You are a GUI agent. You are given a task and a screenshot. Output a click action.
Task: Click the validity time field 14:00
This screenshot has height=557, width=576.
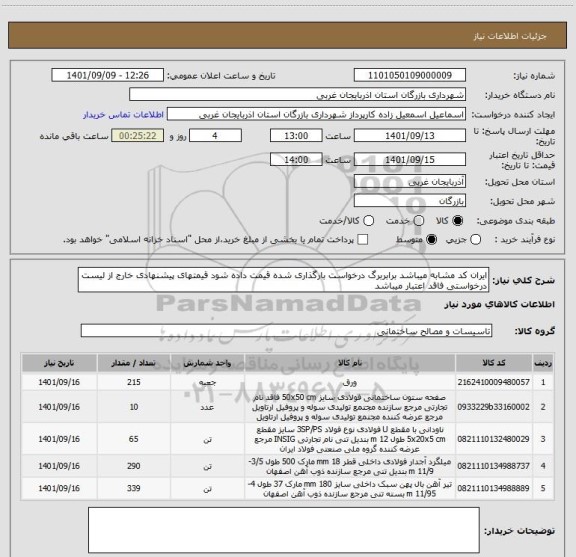[x=296, y=159]
